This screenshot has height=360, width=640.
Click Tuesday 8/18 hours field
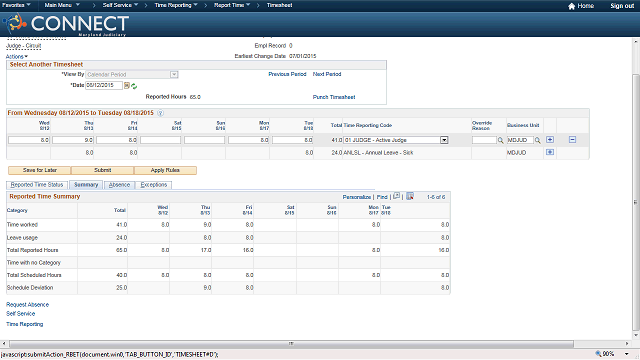(292, 140)
